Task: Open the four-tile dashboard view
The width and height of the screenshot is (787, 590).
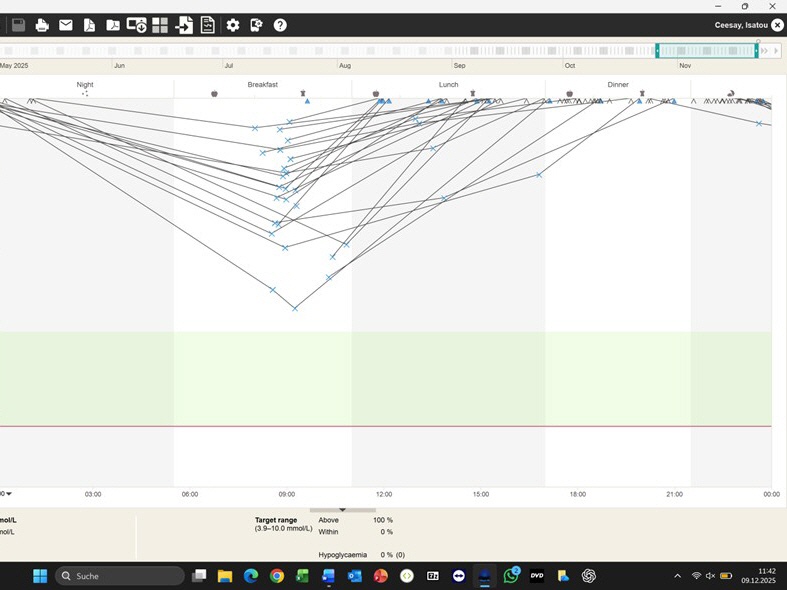Action: coord(160,25)
